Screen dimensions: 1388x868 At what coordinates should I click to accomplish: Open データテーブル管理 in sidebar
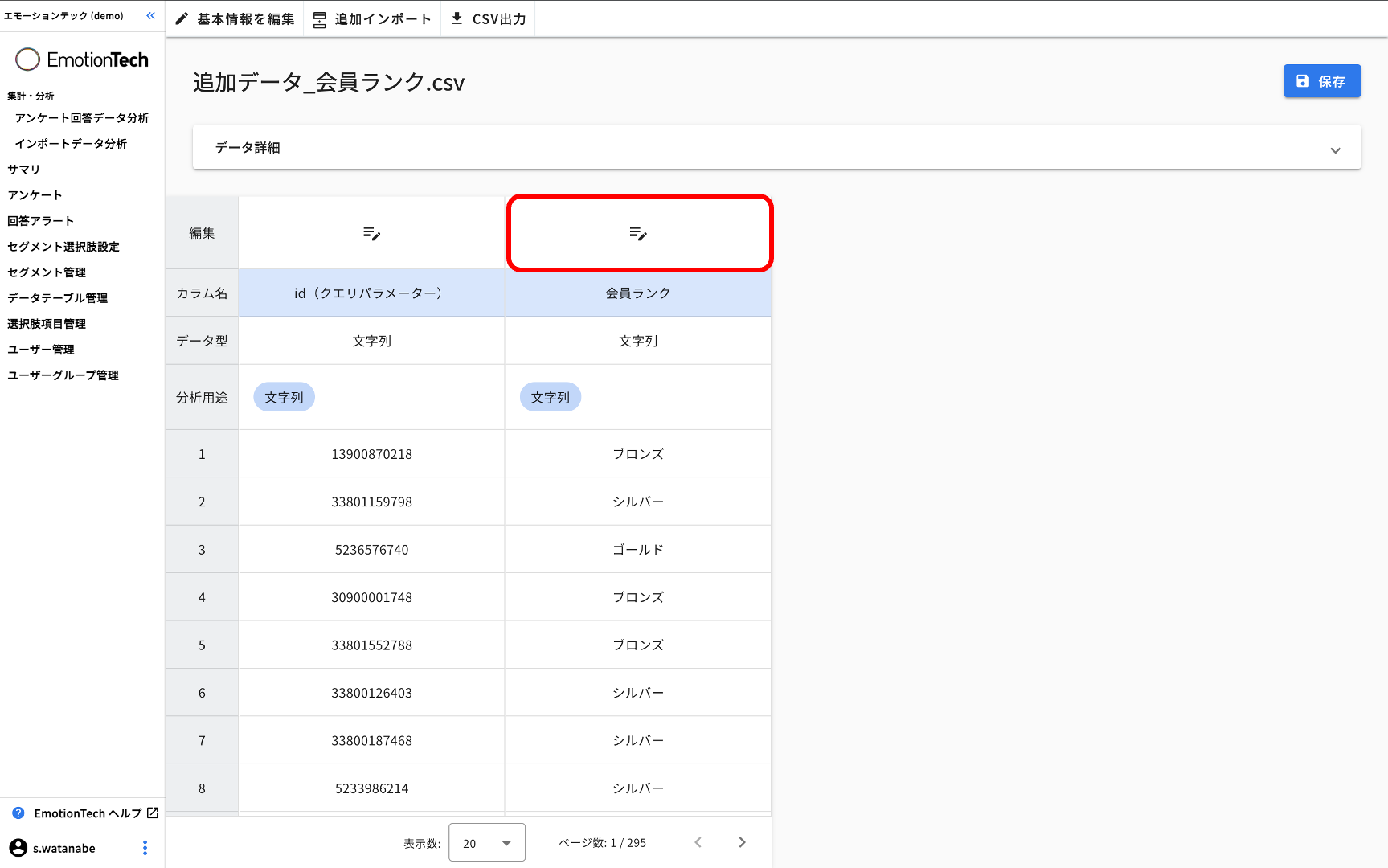(57, 298)
